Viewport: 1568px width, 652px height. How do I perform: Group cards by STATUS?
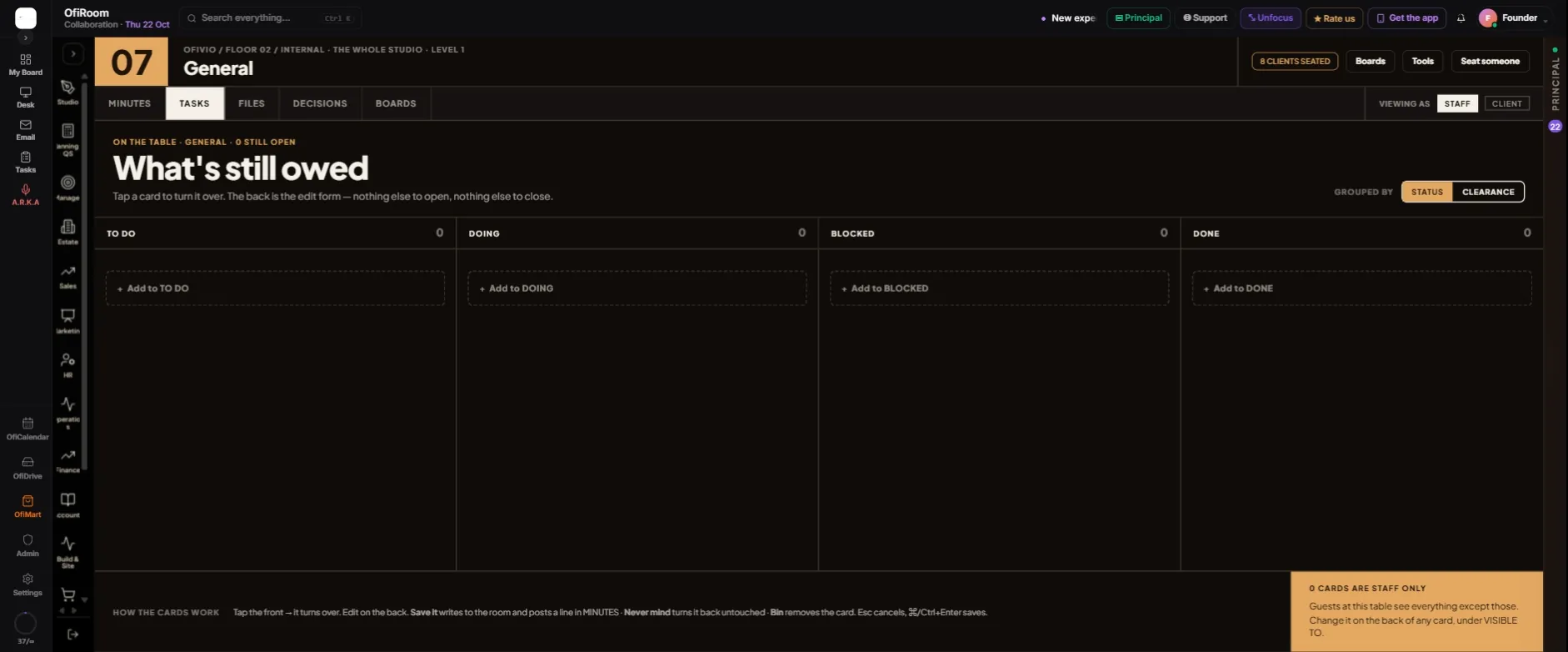(1427, 192)
